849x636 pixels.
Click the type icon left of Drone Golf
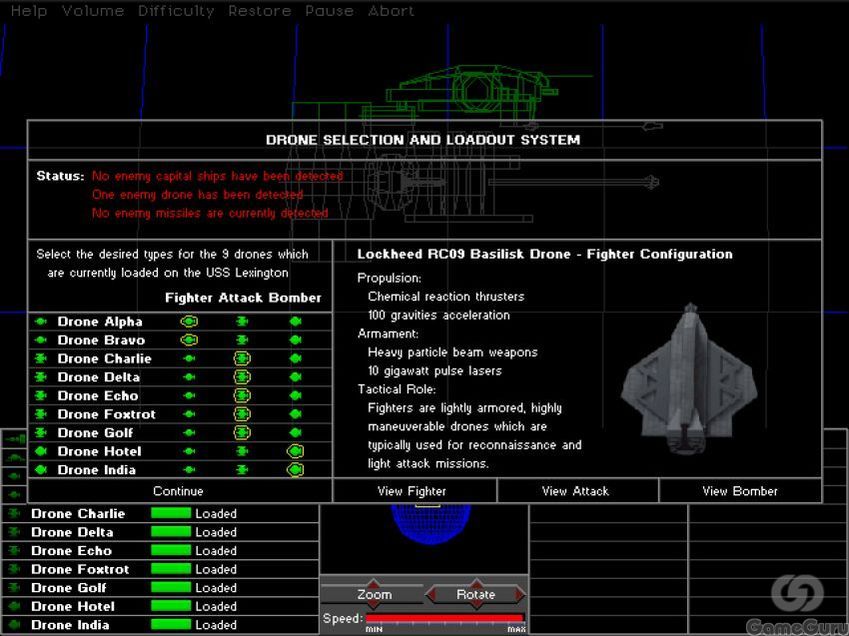pos(41,432)
